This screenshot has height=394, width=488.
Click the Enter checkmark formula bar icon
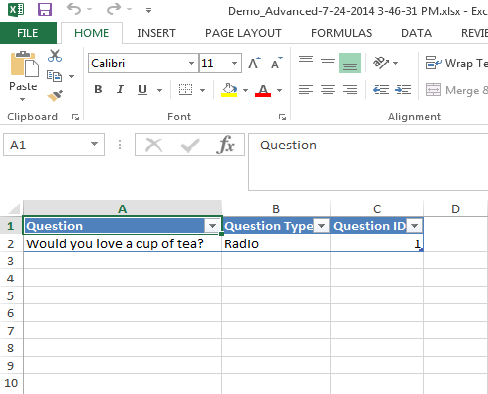(x=190, y=146)
